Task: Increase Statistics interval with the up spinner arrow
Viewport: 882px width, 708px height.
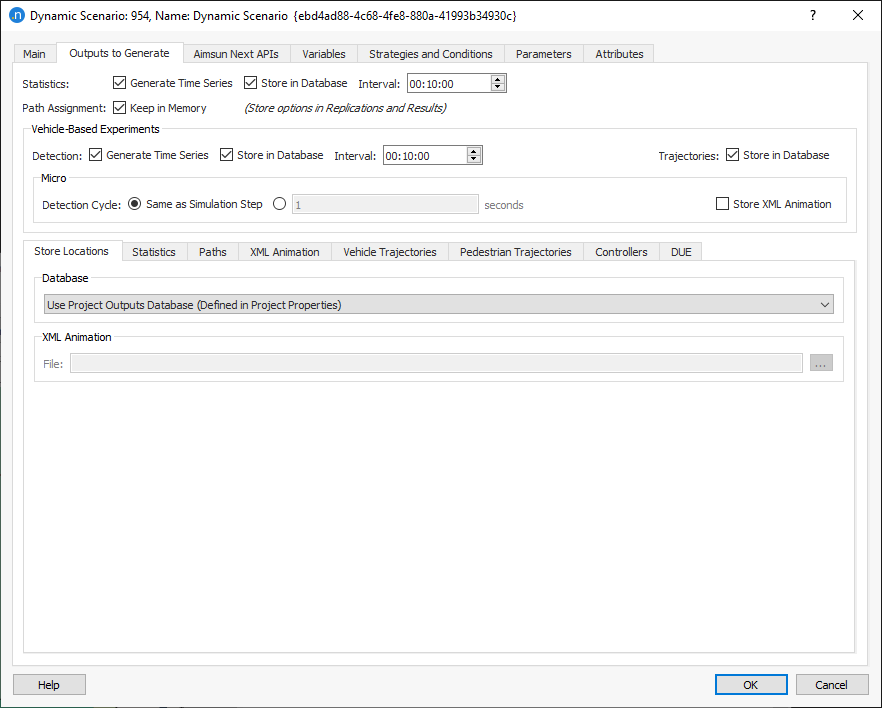Action: [x=497, y=79]
